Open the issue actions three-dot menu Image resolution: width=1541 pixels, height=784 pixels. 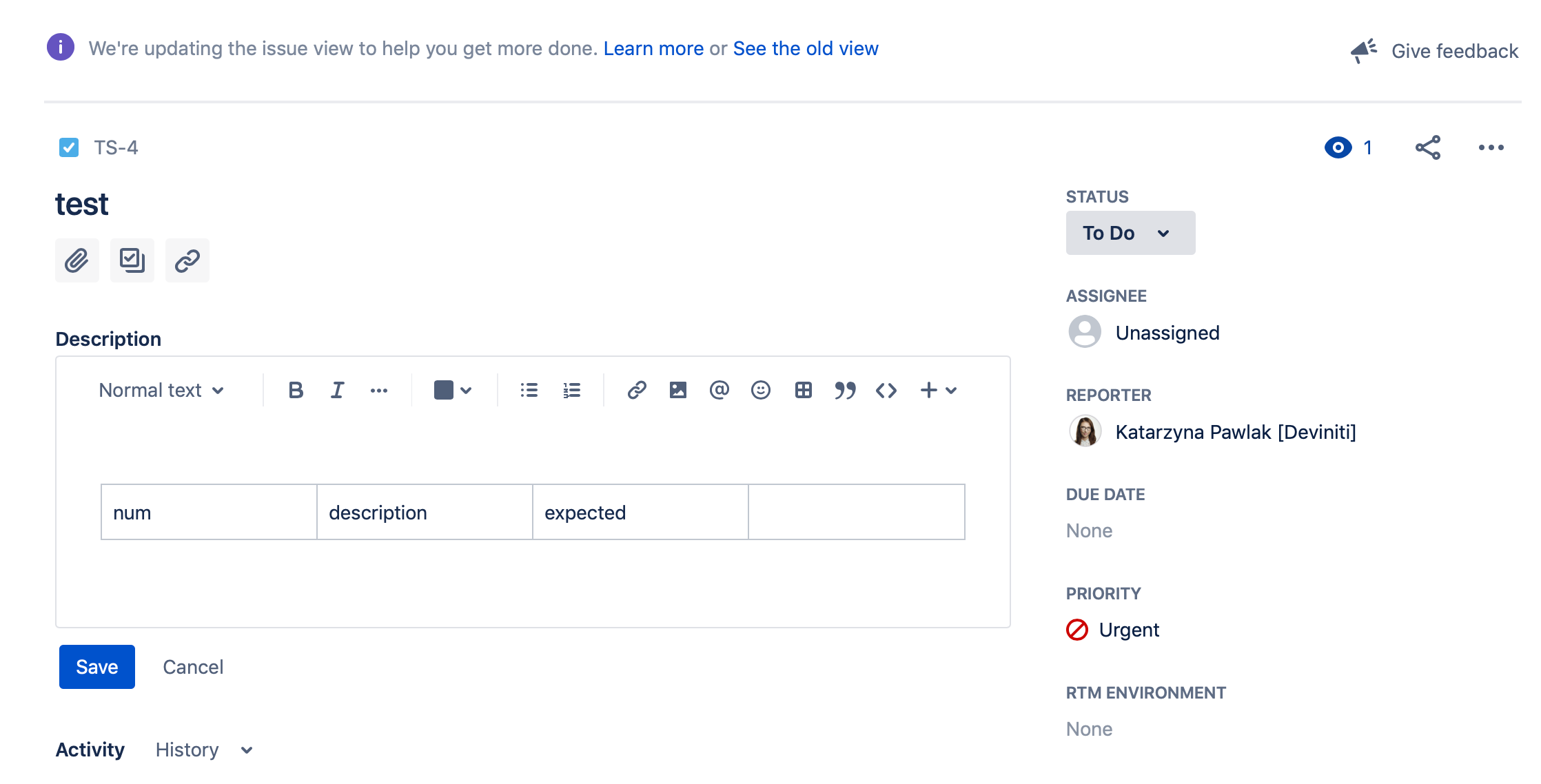tap(1491, 147)
